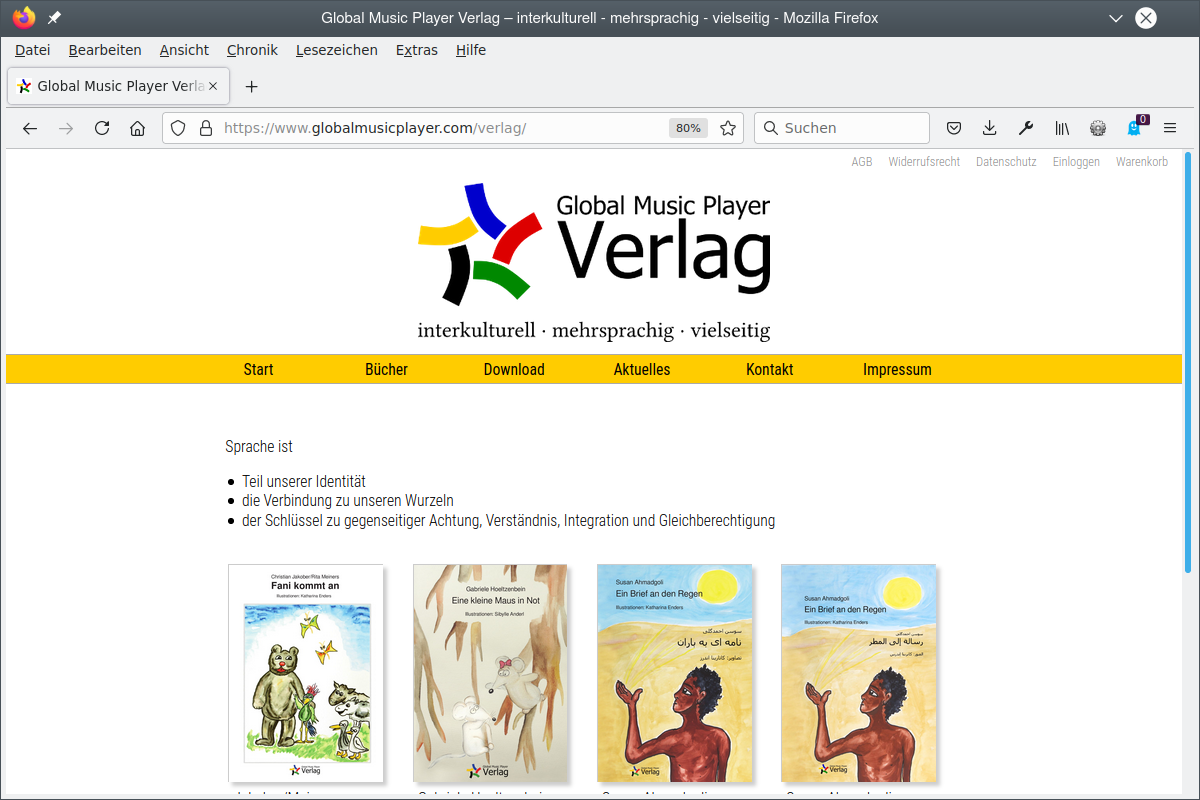This screenshot has height=800, width=1200.
Task: Collapse window using title bar chevron
Action: 1117,18
